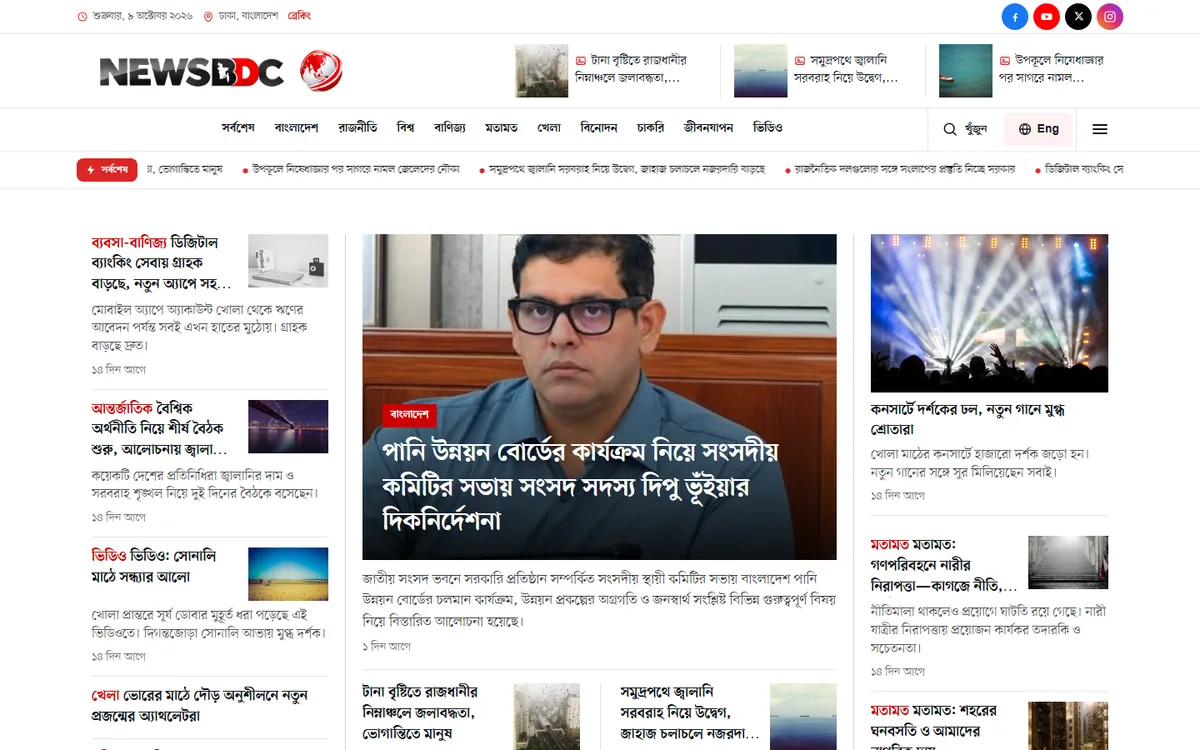Click the location pin icon near ঢাকা
Screen dimensions: 1200x750
click(x=208, y=17)
